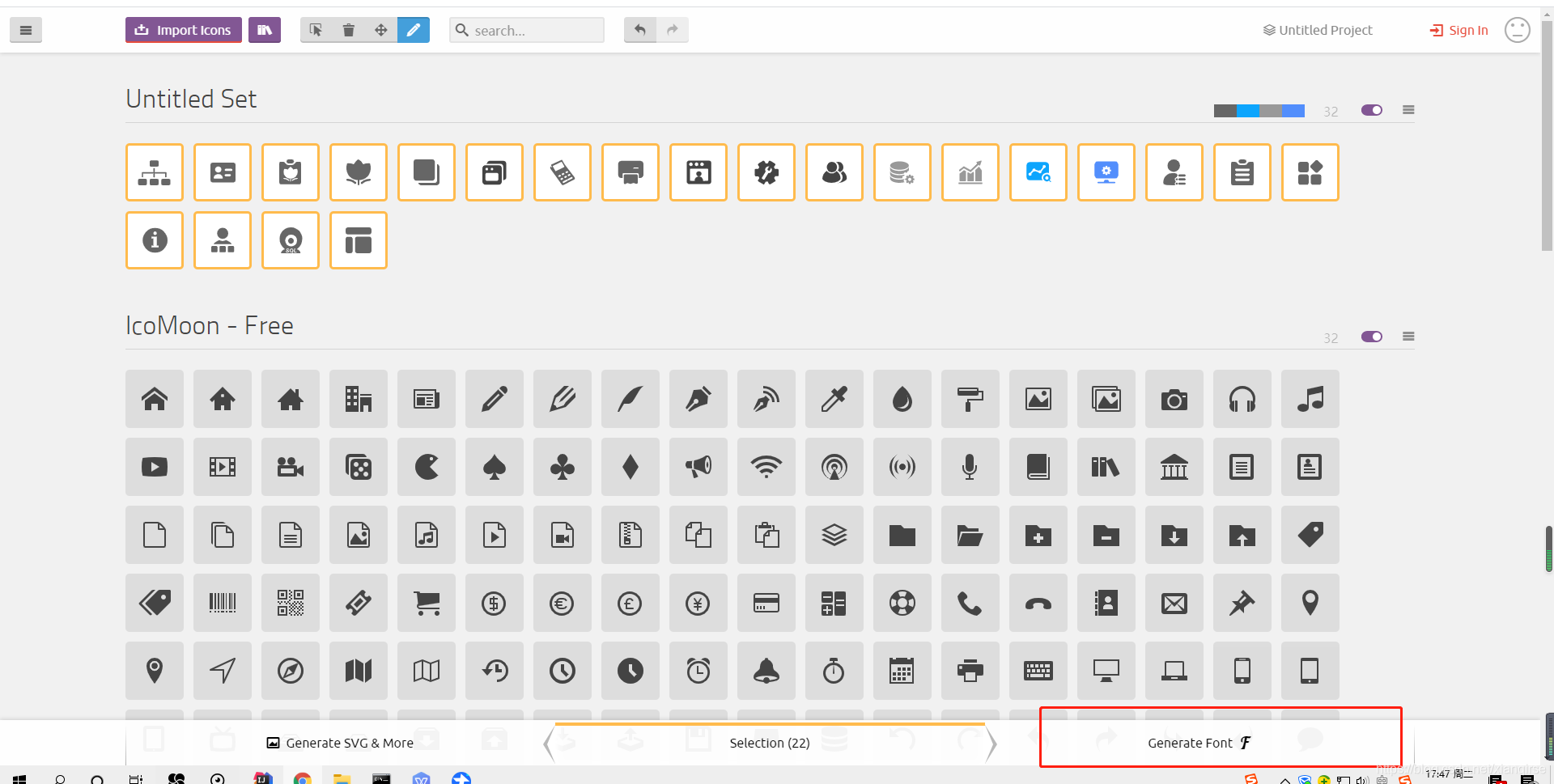This screenshot has height=784, width=1554.
Task: Choose the Move tool
Action: pyautogui.click(x=381, y=30)
